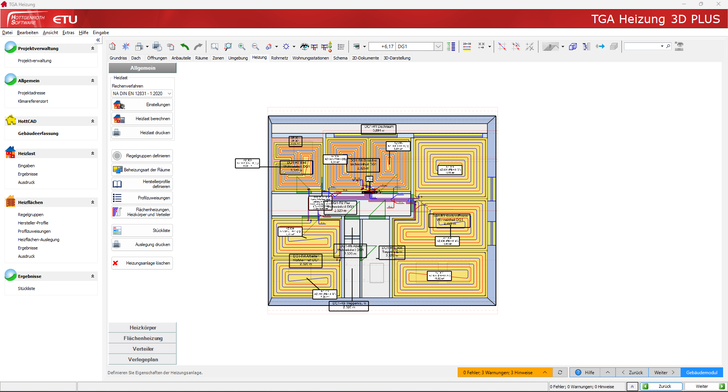Collapse the Projektverwaltung section
728x392 pixels.
coord(92,48)
